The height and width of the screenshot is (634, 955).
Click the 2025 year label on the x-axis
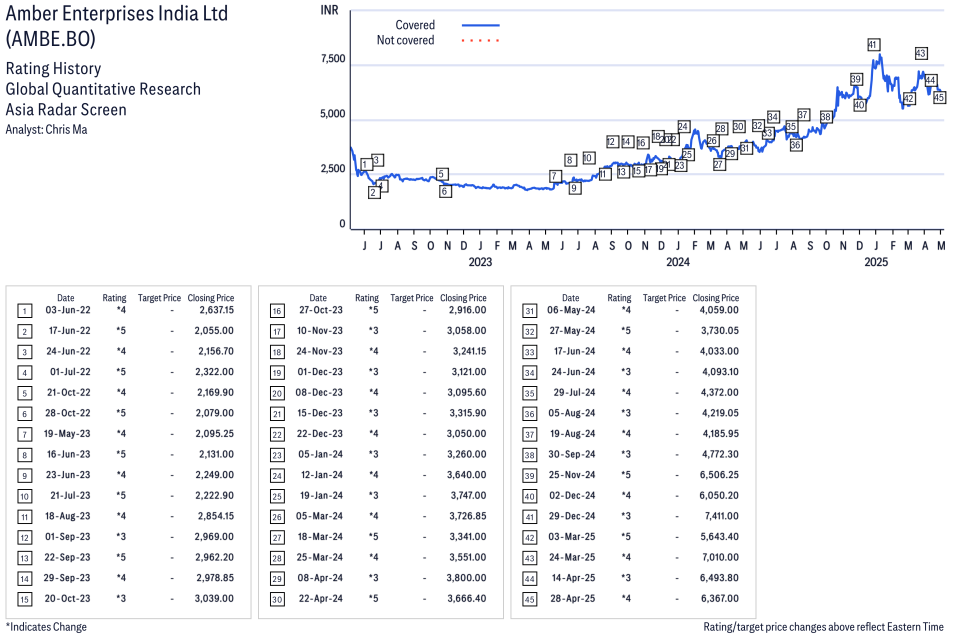(876, 262)
